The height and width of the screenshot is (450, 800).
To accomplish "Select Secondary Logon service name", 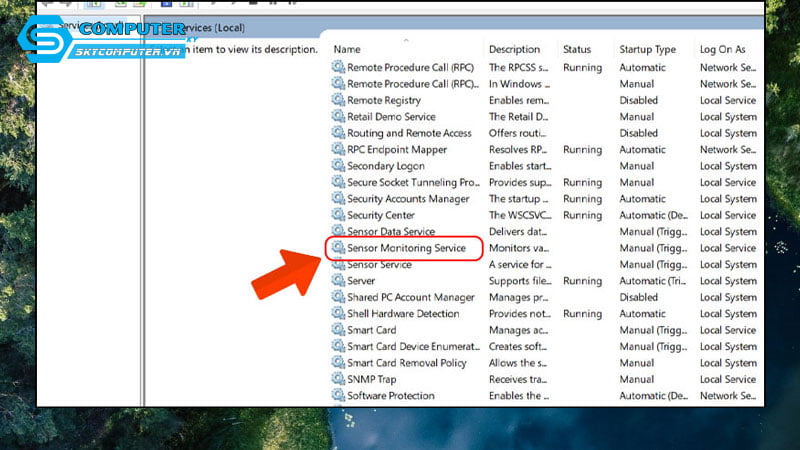I will [386, 166].
